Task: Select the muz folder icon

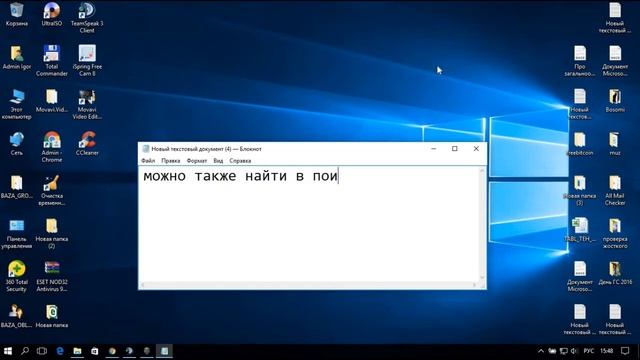Action: (x=615, y=144)
